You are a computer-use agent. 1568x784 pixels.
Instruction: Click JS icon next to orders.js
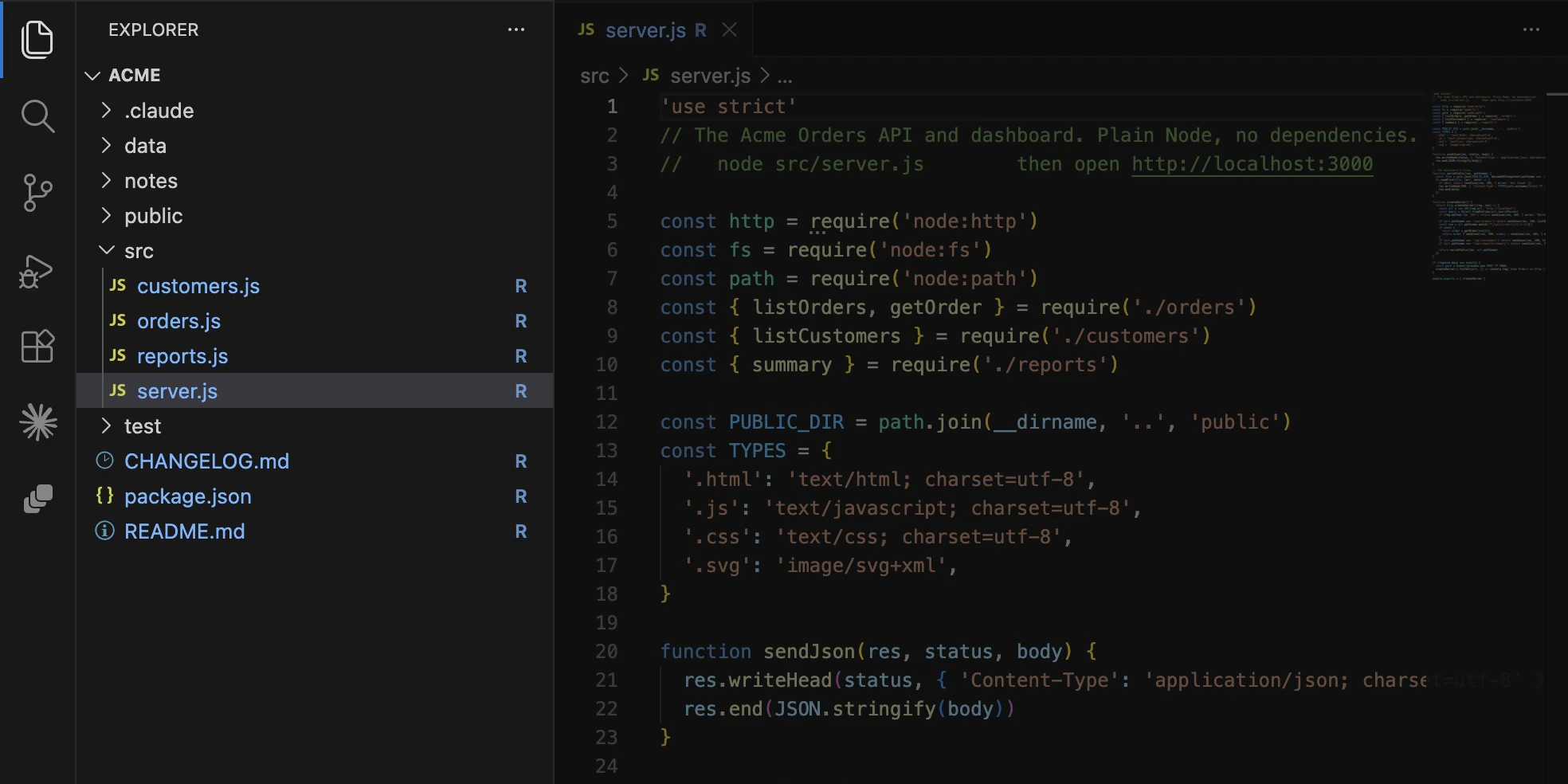click(x=118, y=320)
